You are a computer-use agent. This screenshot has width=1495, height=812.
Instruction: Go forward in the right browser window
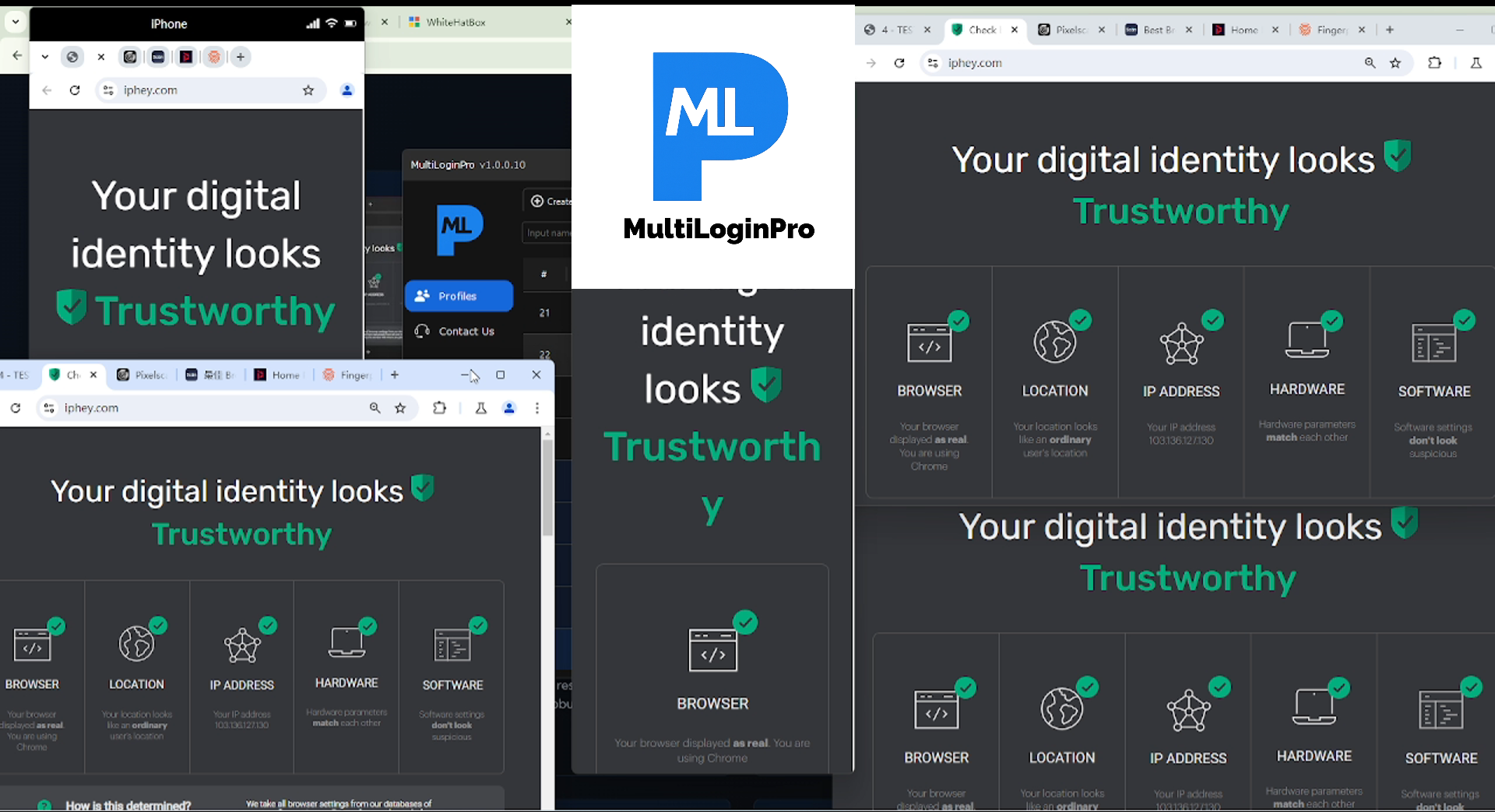(x=871, y=63)
